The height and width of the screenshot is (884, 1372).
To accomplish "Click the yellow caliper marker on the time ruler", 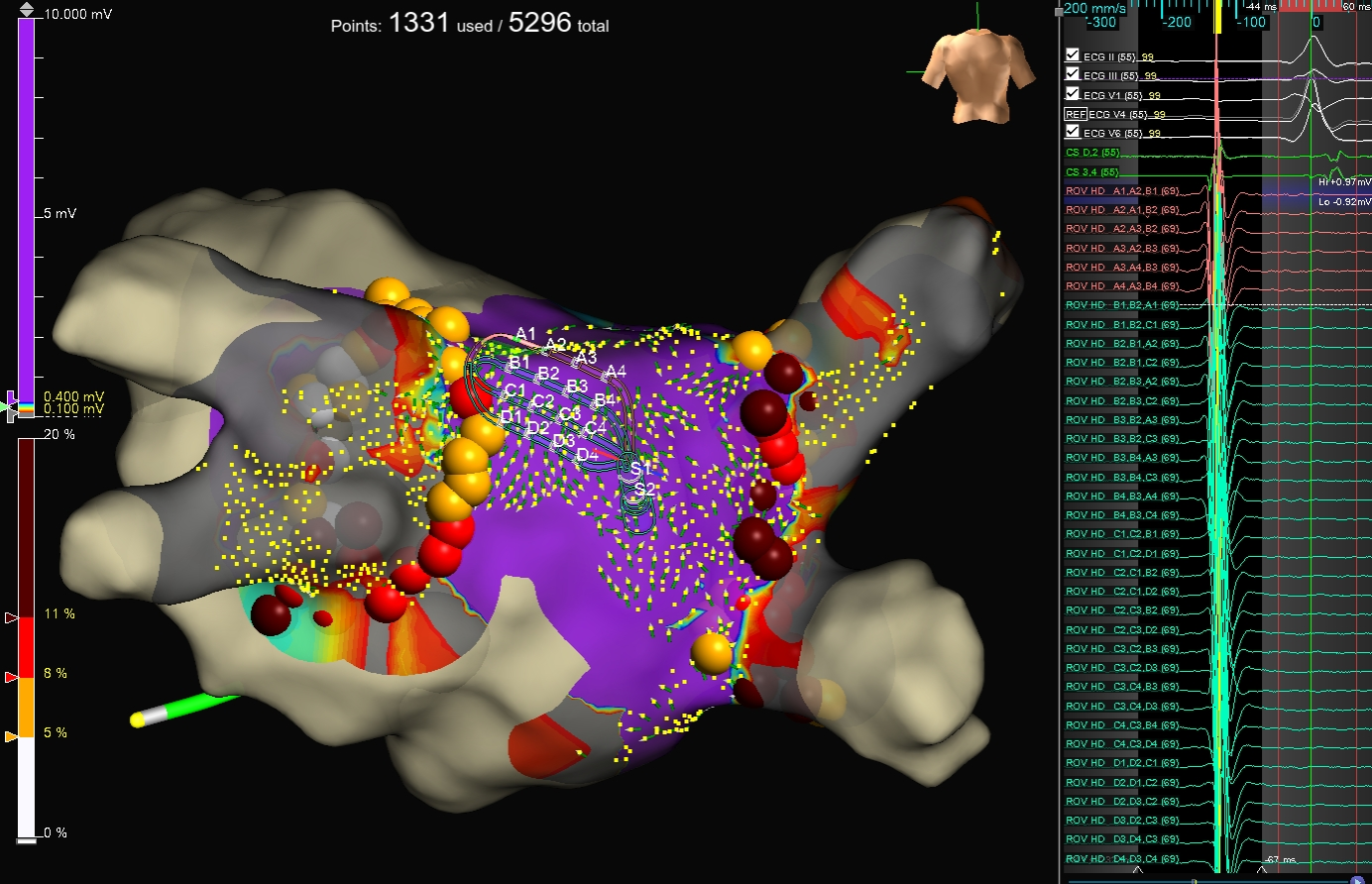I will tap(1217, 18).
